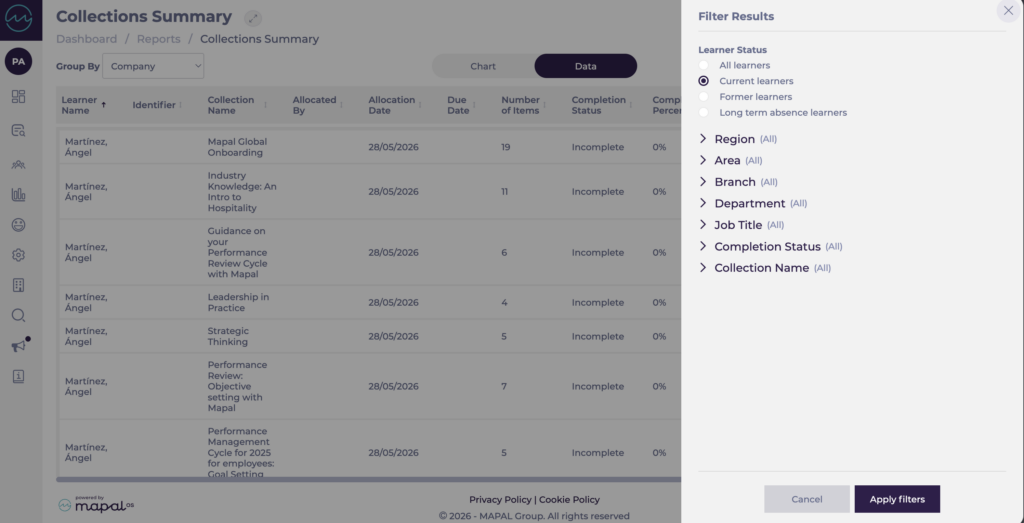The height and width of the screenshot is (523, 1024).
Task: Switch to the Data view tab
Action: [x=585, y=66]
